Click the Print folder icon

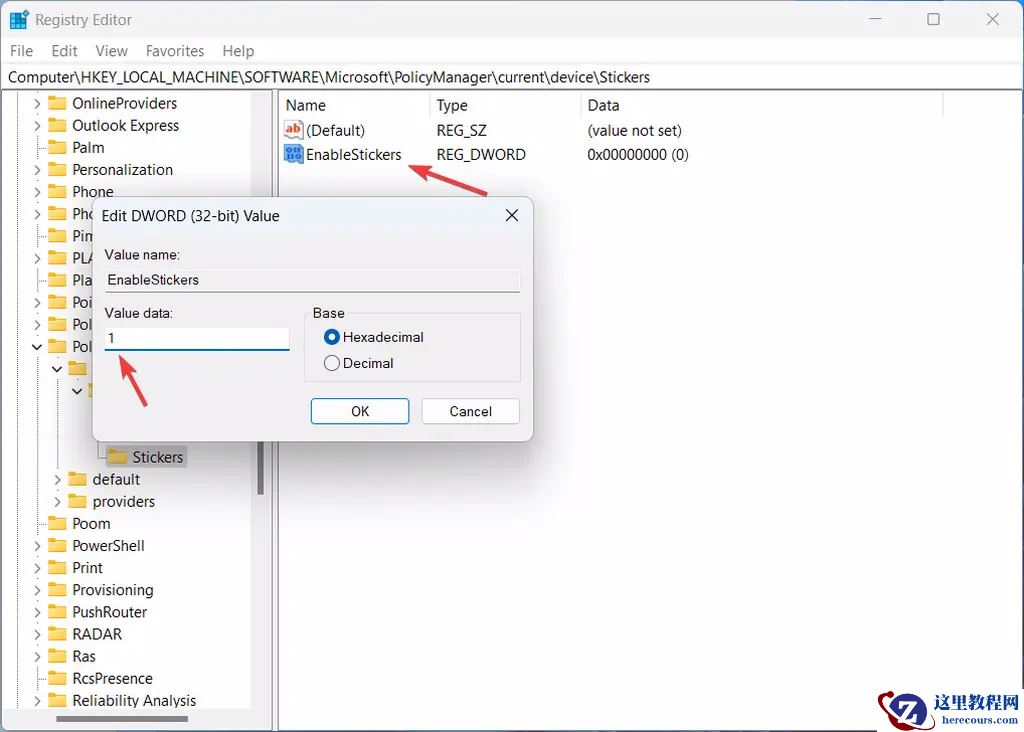coord(57,568)
